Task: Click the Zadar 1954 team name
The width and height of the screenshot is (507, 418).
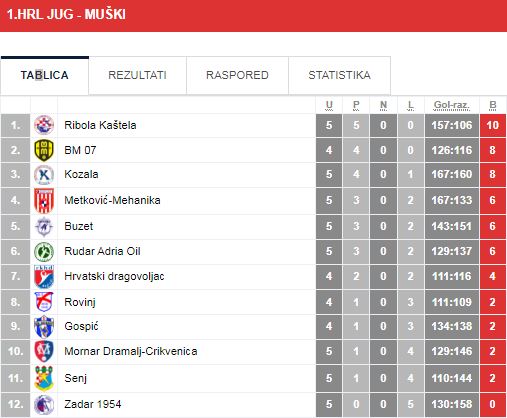Action: (93, 404)
